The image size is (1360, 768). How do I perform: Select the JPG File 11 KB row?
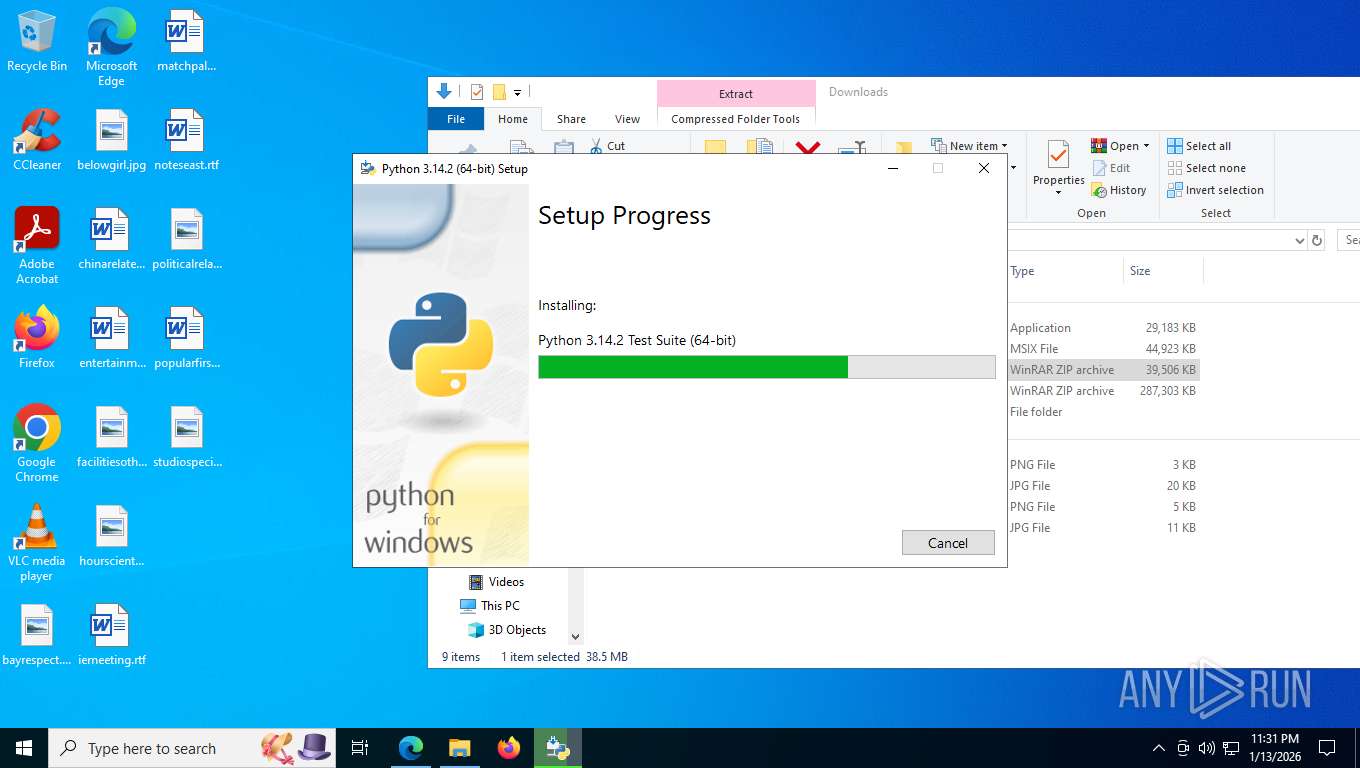1103,528
